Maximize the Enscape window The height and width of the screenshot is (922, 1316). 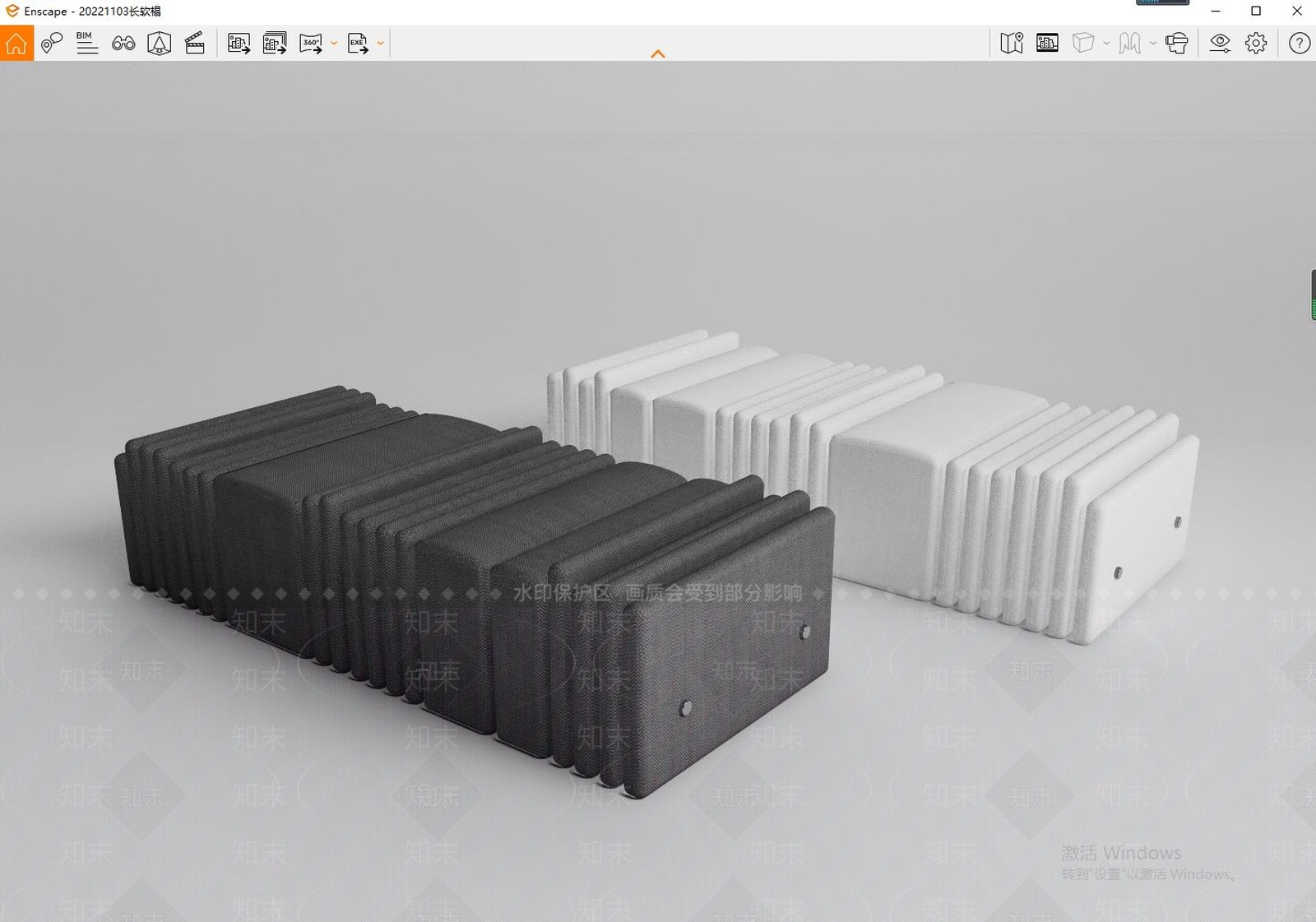point(1256,12)
